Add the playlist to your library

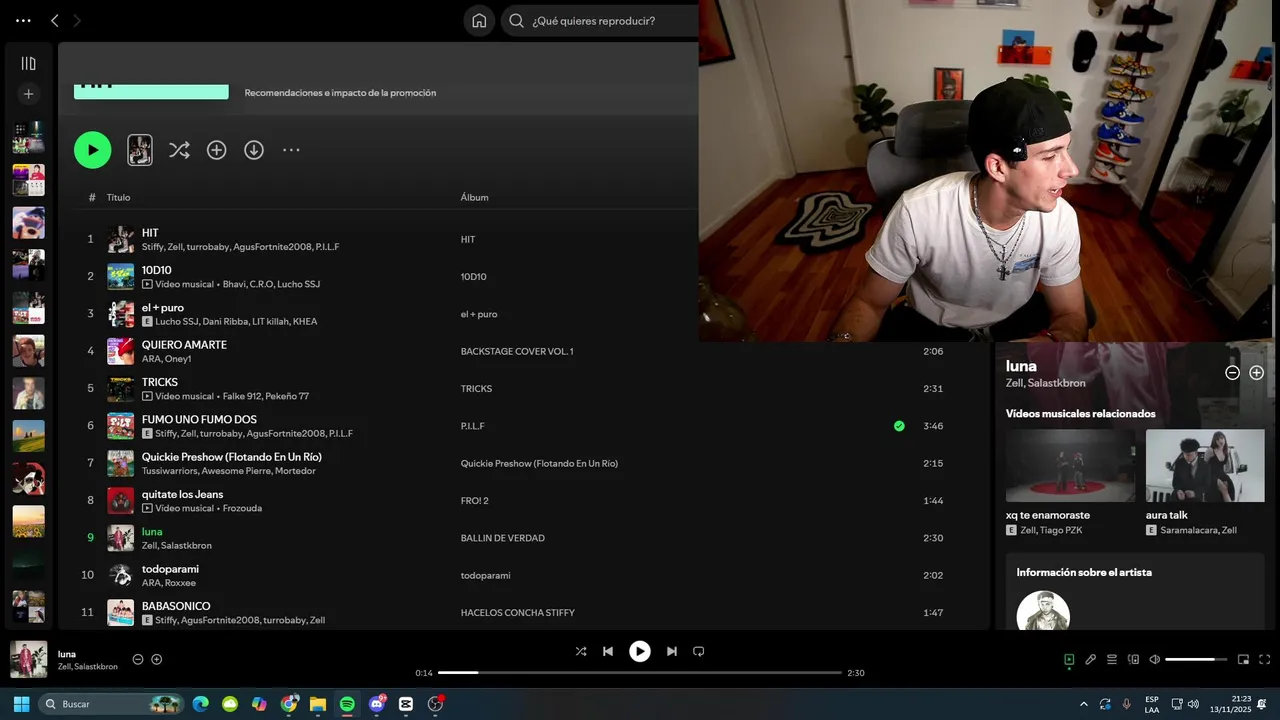pyautogui.click(x=216, y=150)
